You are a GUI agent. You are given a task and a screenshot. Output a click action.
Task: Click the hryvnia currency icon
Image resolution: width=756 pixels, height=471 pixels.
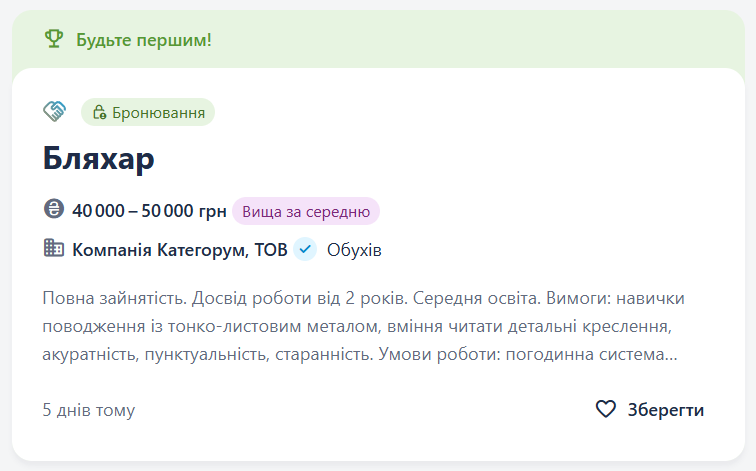tap(54, 209)
